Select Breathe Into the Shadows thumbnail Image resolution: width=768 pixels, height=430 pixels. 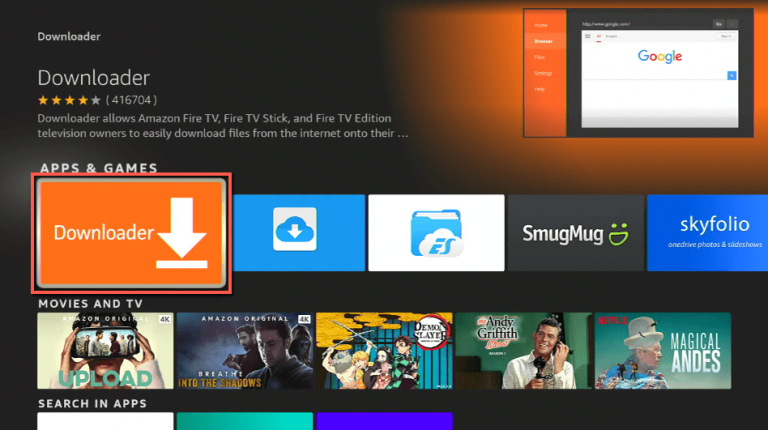pyautogui.click(x=245, y=351)
